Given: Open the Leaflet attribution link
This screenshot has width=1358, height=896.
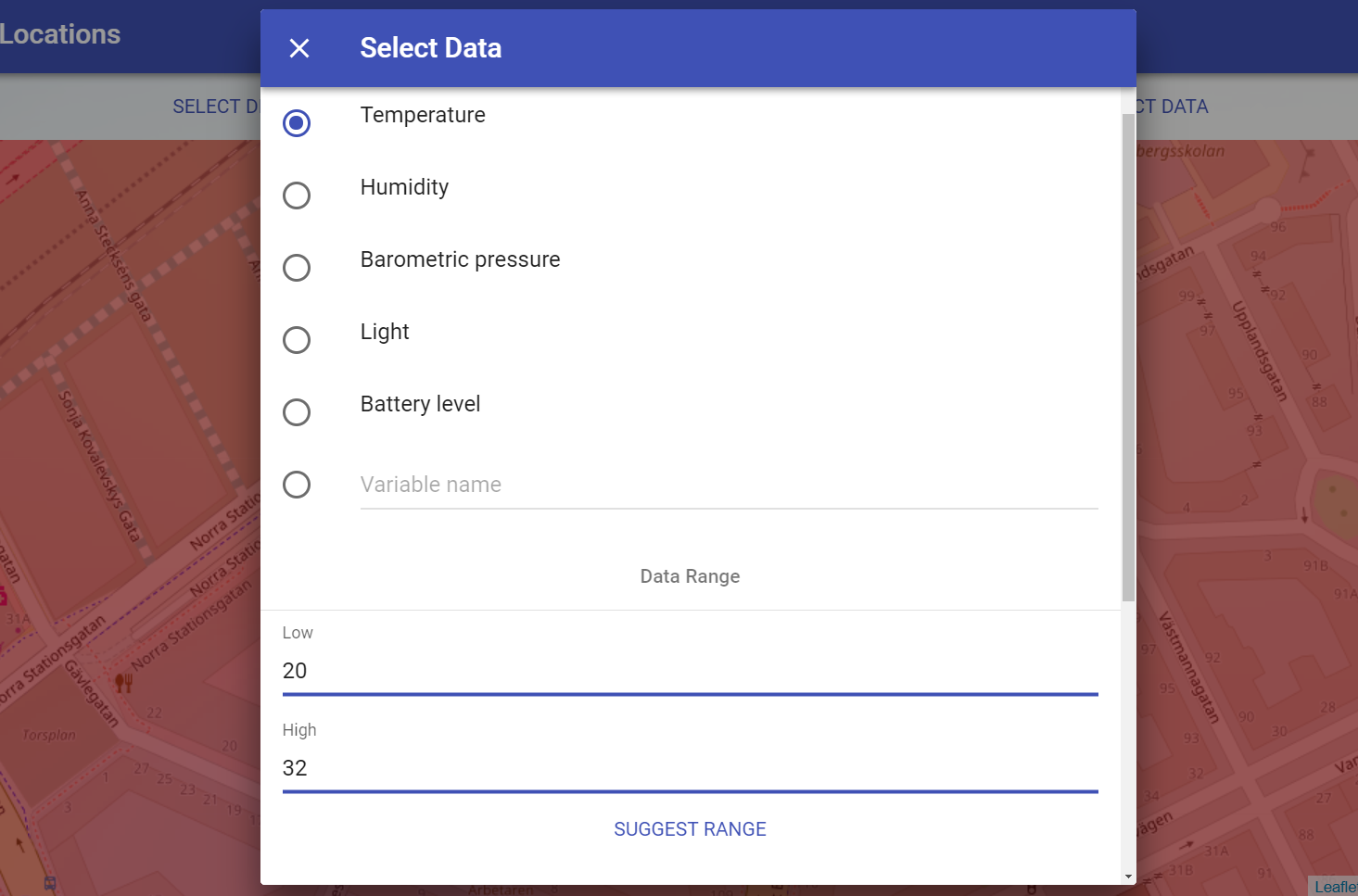Looking at the screenshot, I should pos(1335,887).
